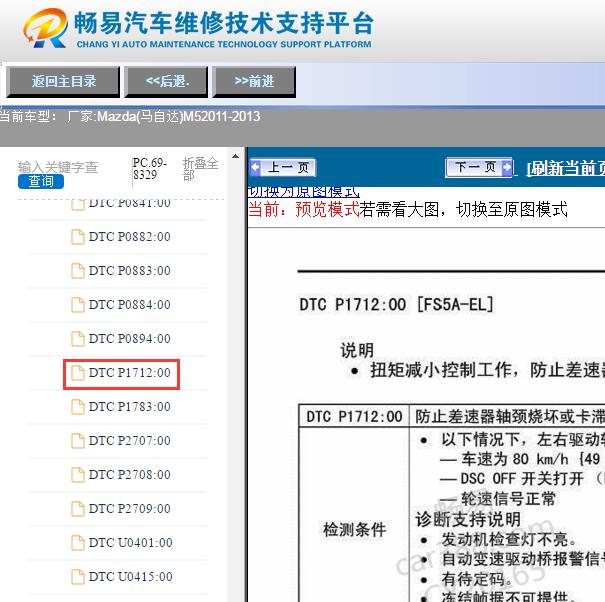Click the sidebar scroll-up arrow
This screenshot has height=602, width=605.
pyautogui.click(x=235, y=157)
